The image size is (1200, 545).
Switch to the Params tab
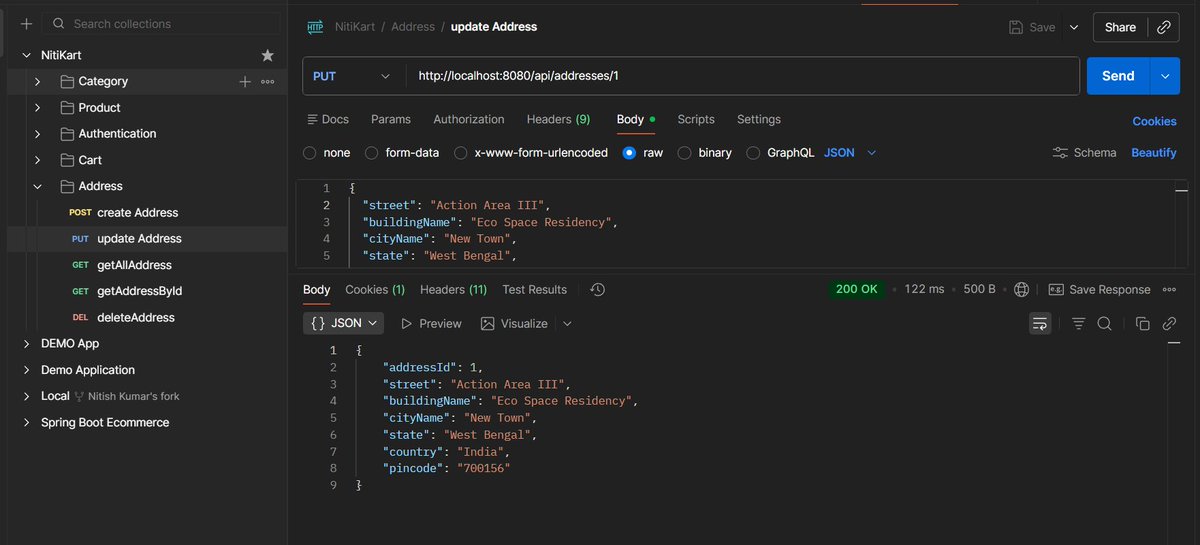391,119
